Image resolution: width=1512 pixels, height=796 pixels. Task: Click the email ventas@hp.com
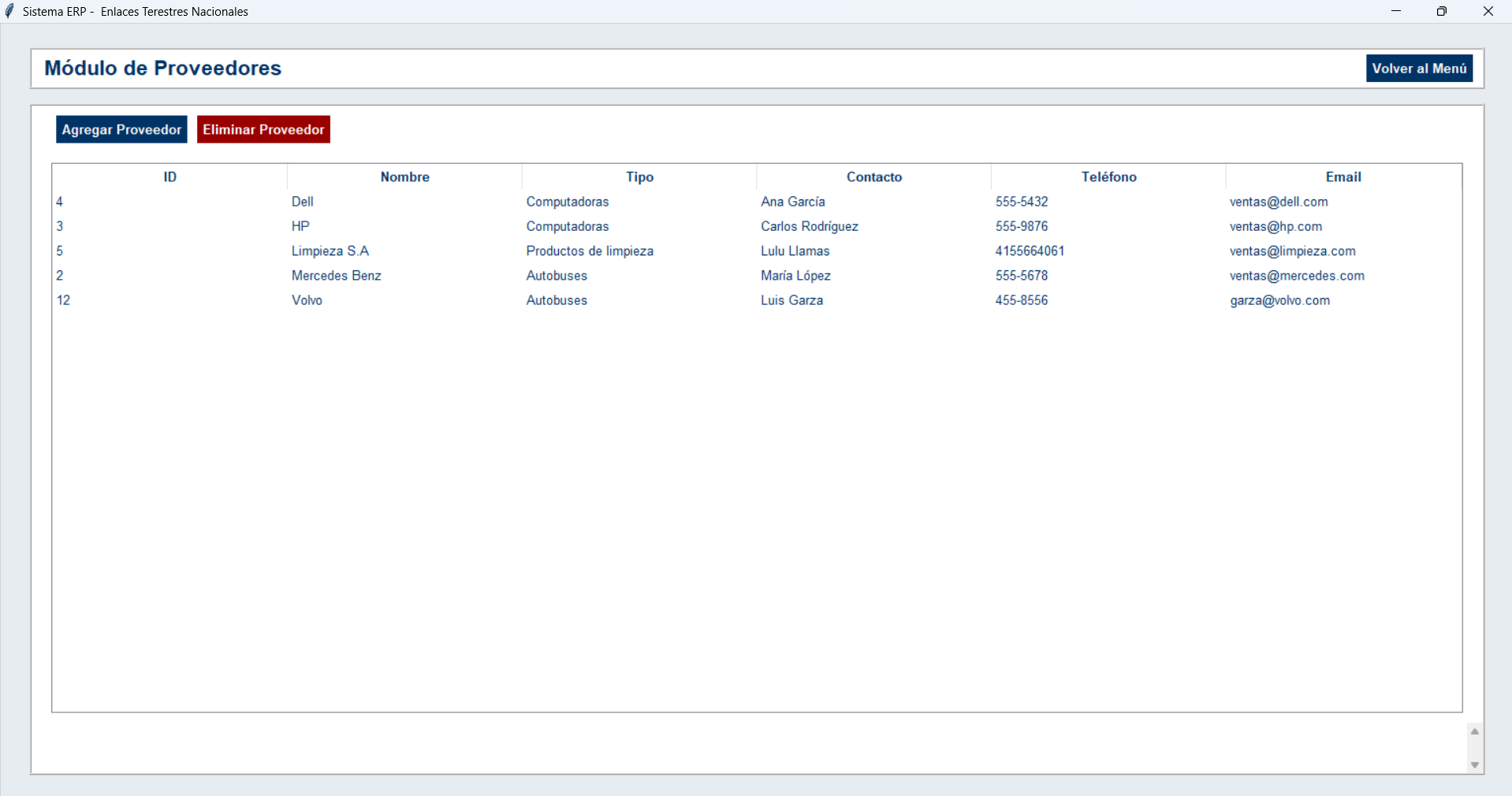pyautogui.click(x=1276, y=226)
